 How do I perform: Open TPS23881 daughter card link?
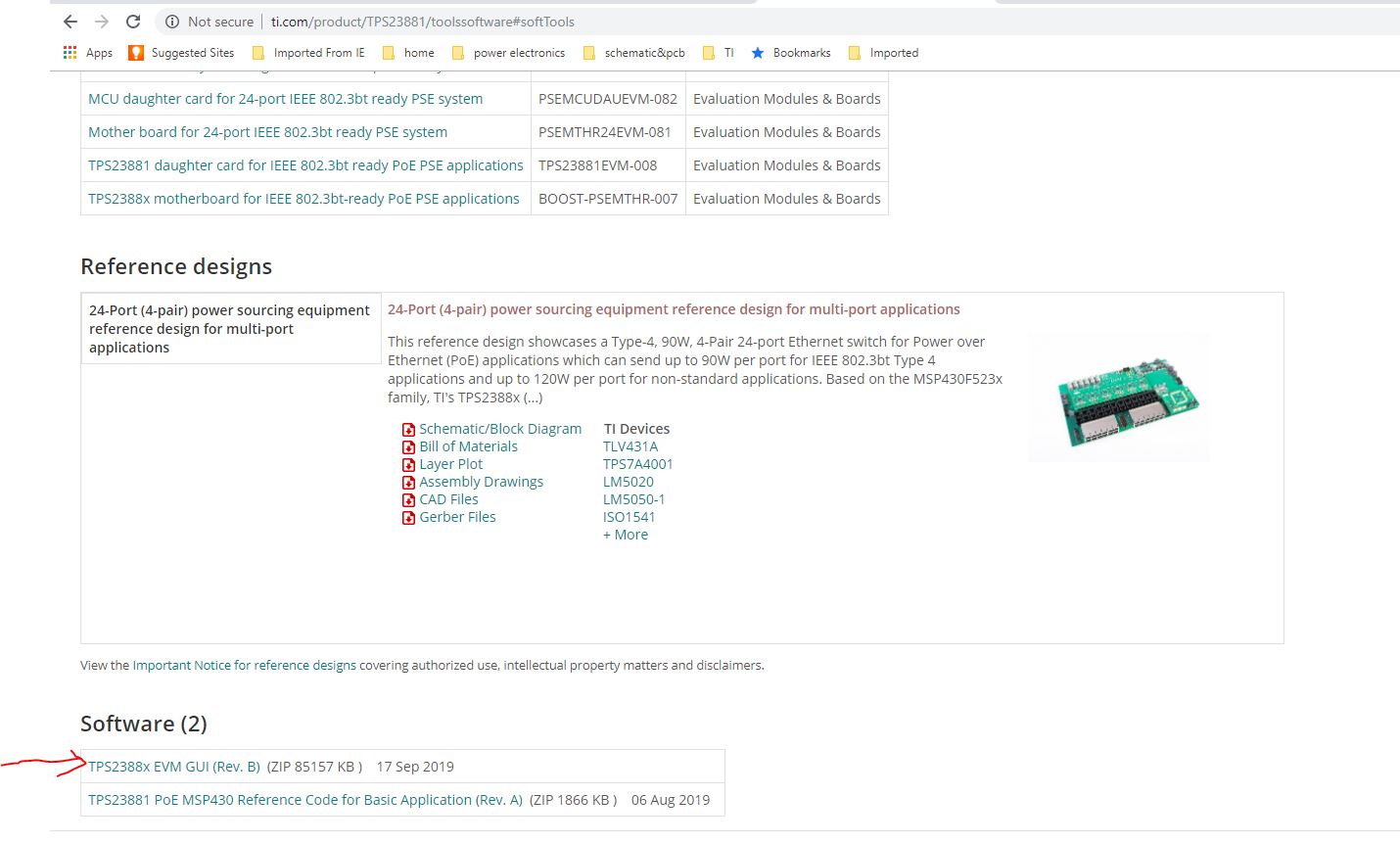[305, 165]
